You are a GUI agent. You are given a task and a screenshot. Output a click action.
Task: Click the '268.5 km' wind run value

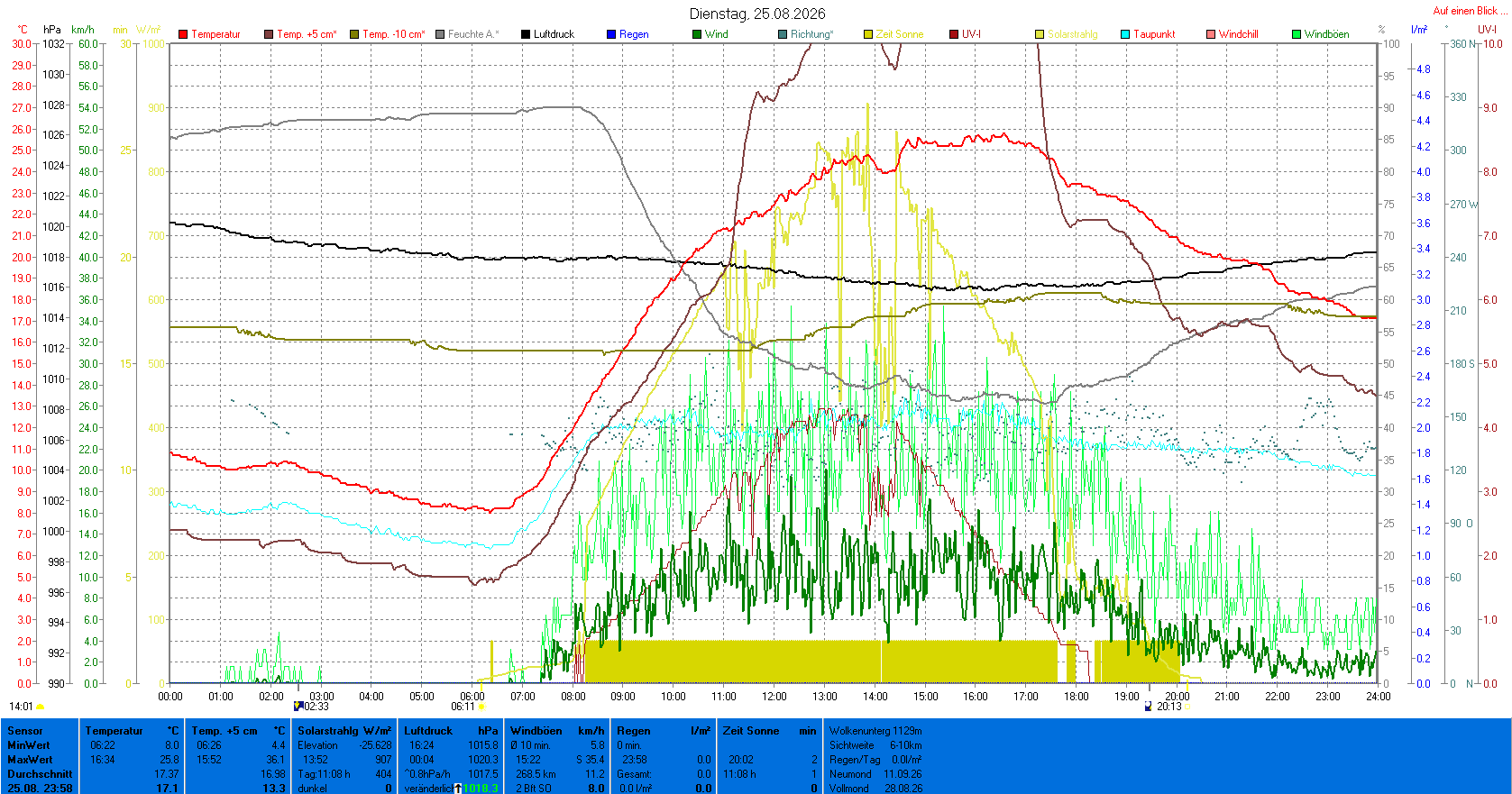coord(536,774)
